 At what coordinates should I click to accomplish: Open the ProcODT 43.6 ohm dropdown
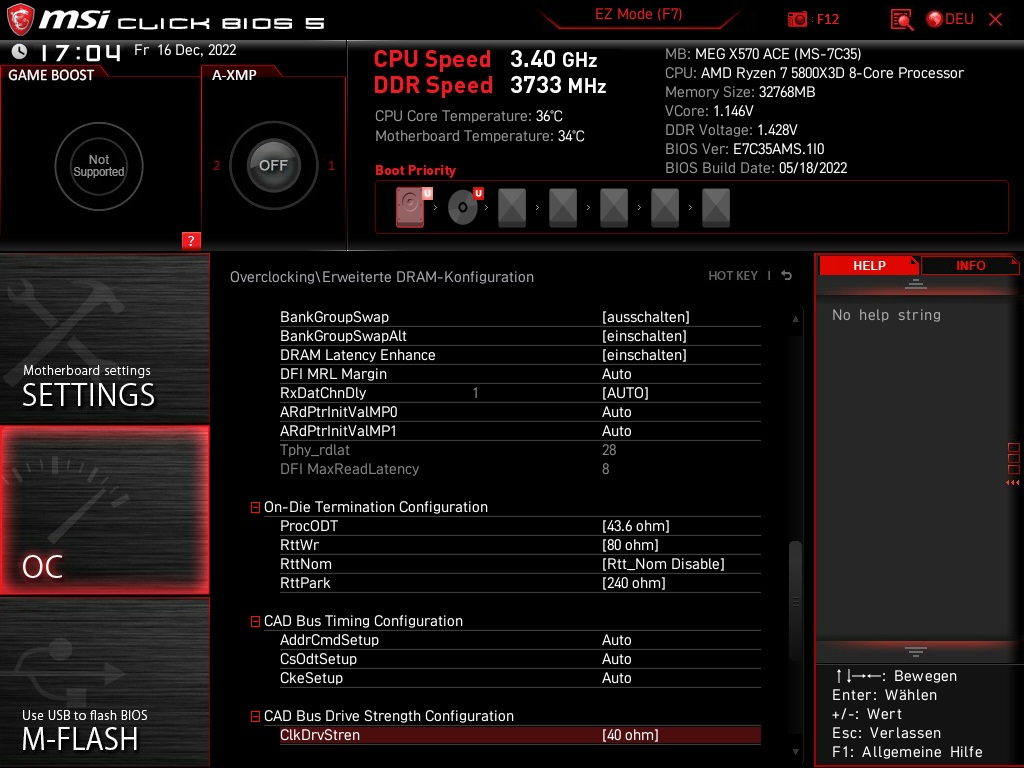(635, 526)
